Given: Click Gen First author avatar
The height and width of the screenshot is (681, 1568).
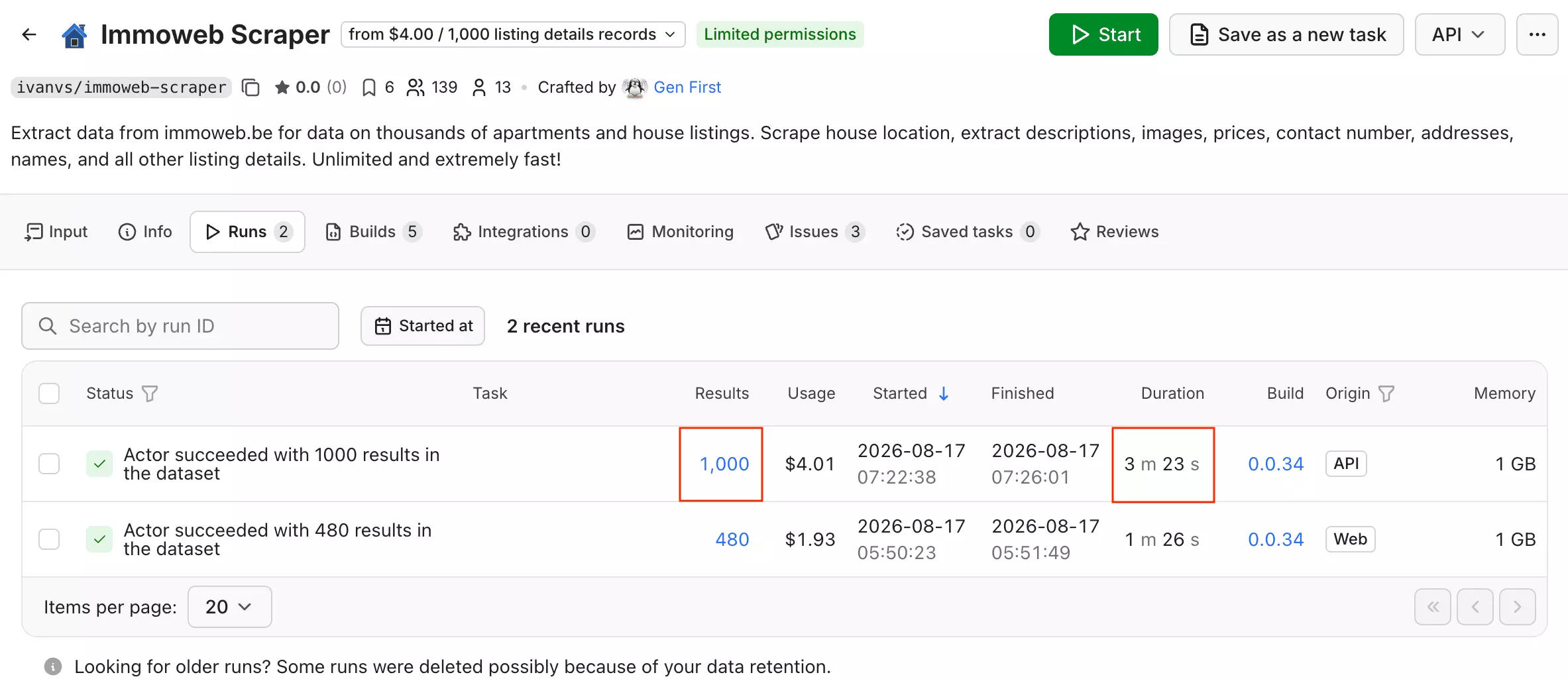Looking at the screenshot, I should (x=635, y=87).
